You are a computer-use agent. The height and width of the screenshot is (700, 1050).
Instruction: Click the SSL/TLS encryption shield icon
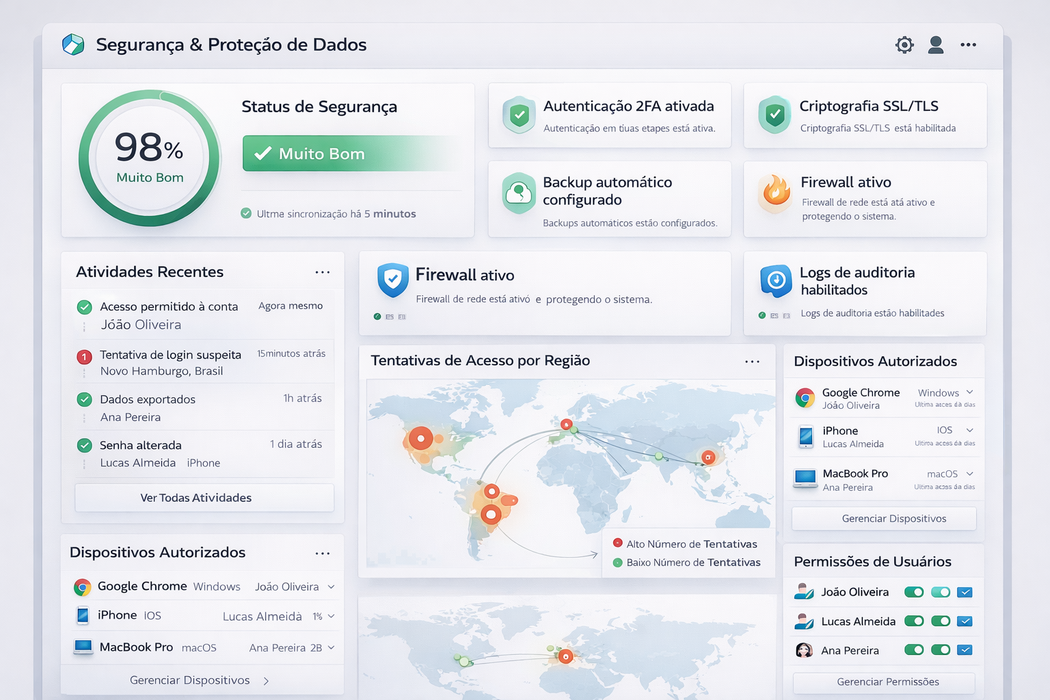(774, 115)
